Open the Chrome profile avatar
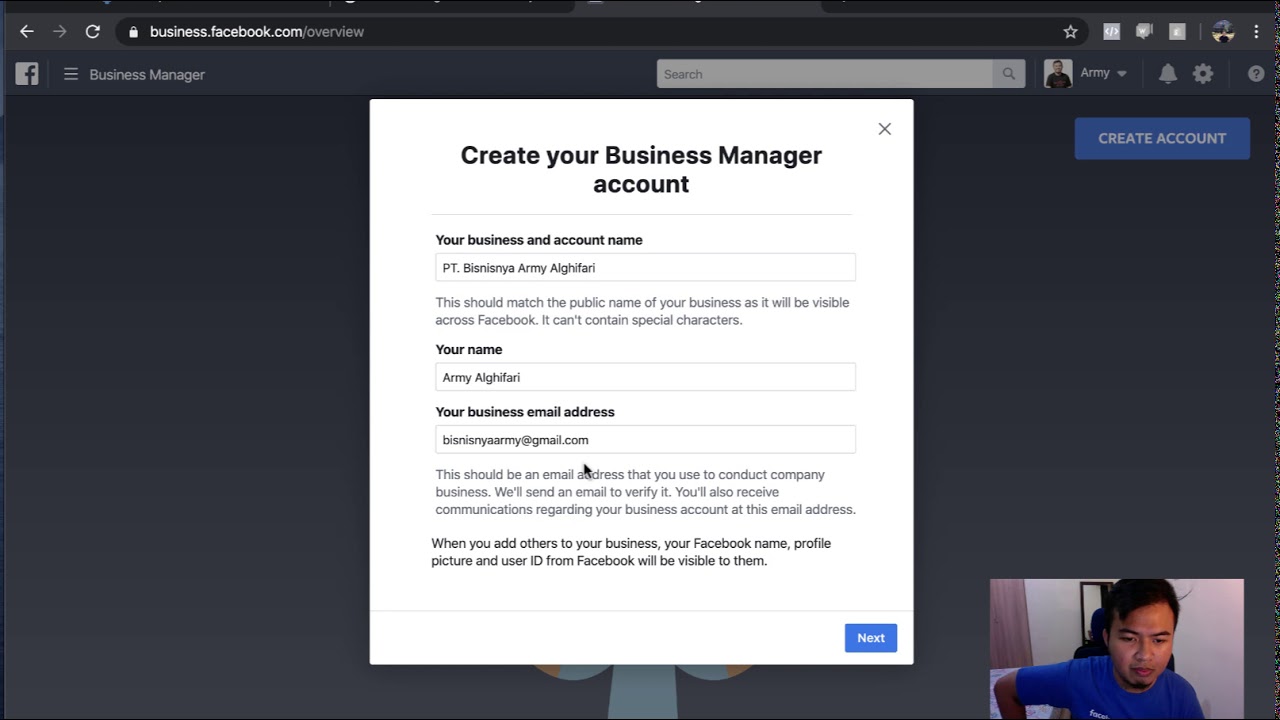This screenshot has height=720, width=1280. pos(1223,32)
